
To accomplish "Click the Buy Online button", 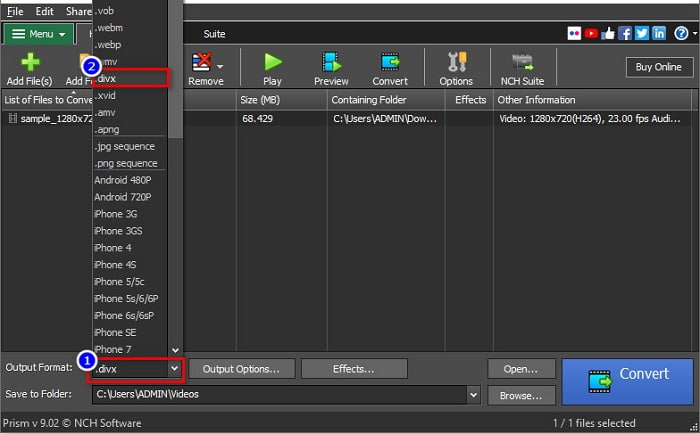I will pos(659,67).
